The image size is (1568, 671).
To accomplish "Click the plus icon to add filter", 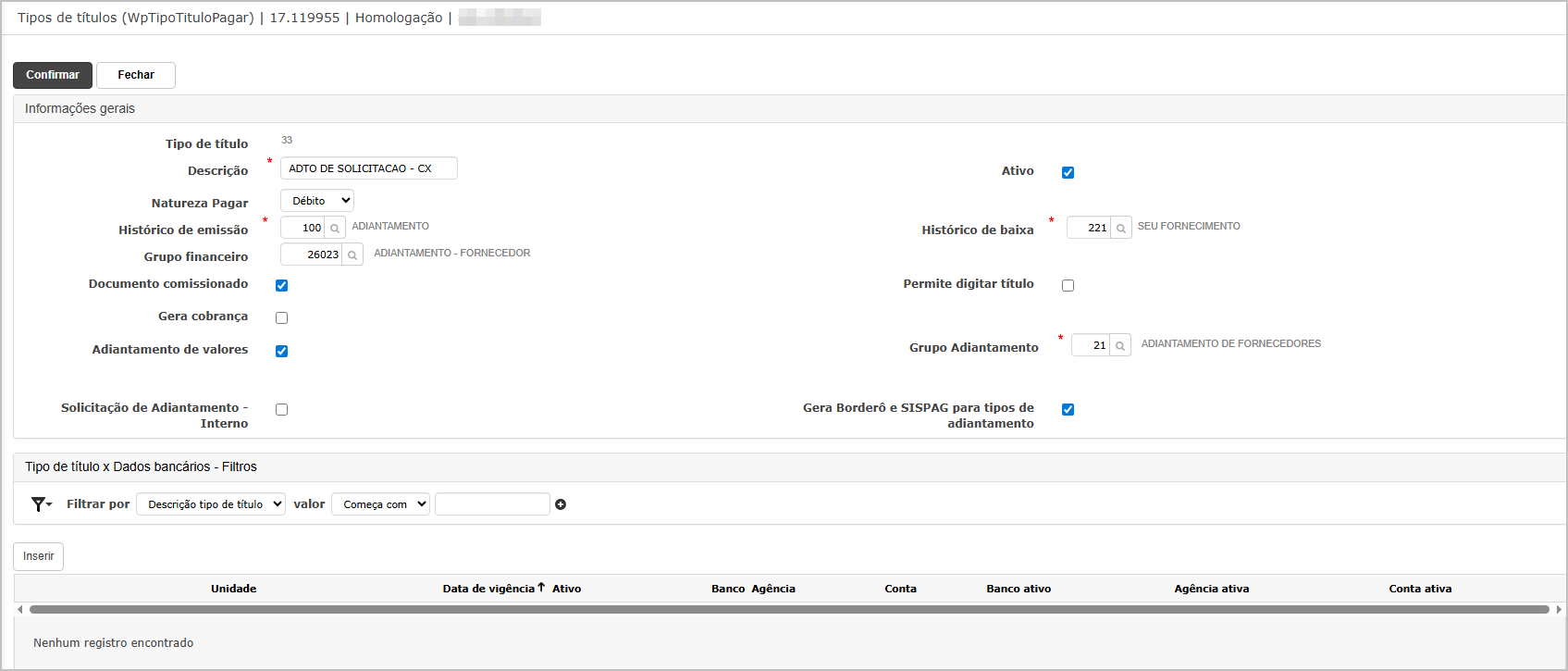I will [561, 504].
